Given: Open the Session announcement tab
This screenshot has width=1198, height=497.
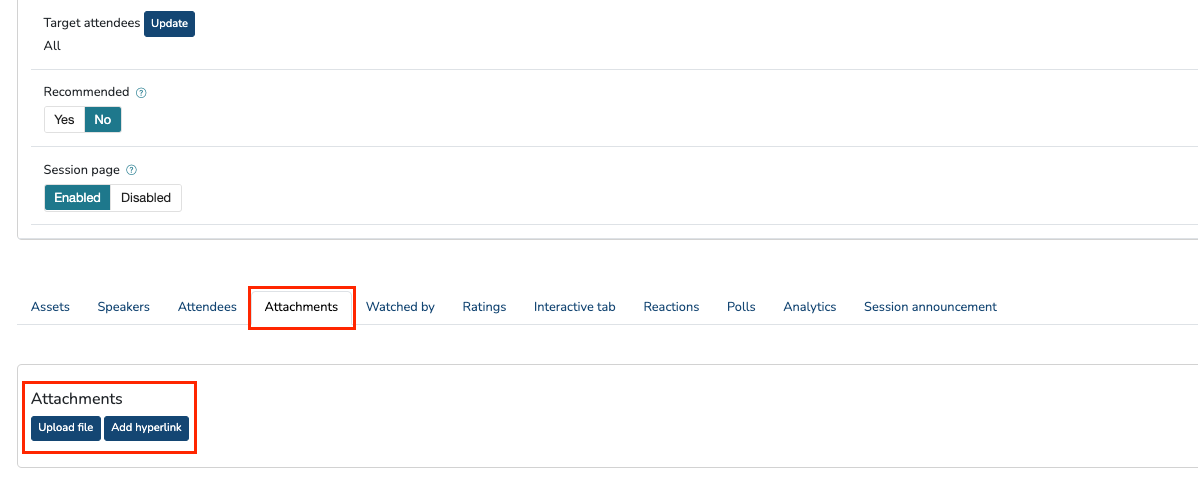Looking at the screenshot, I should [930, 307].
